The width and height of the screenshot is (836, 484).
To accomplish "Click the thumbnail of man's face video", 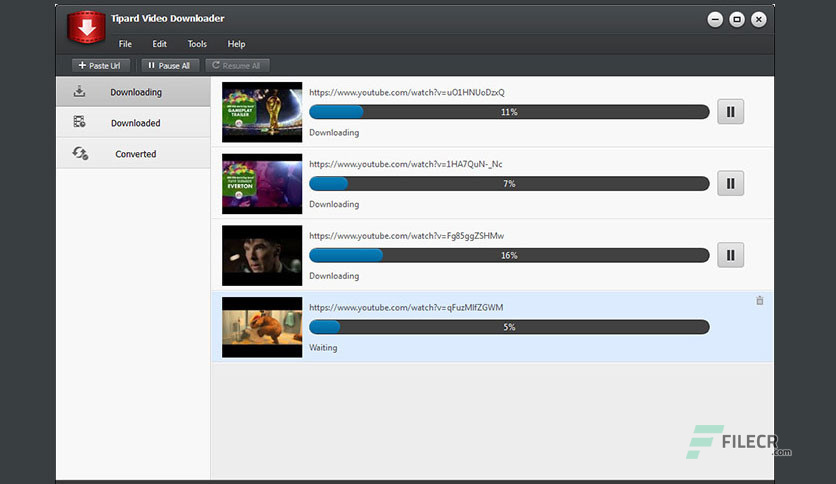I will coord(262,255).
